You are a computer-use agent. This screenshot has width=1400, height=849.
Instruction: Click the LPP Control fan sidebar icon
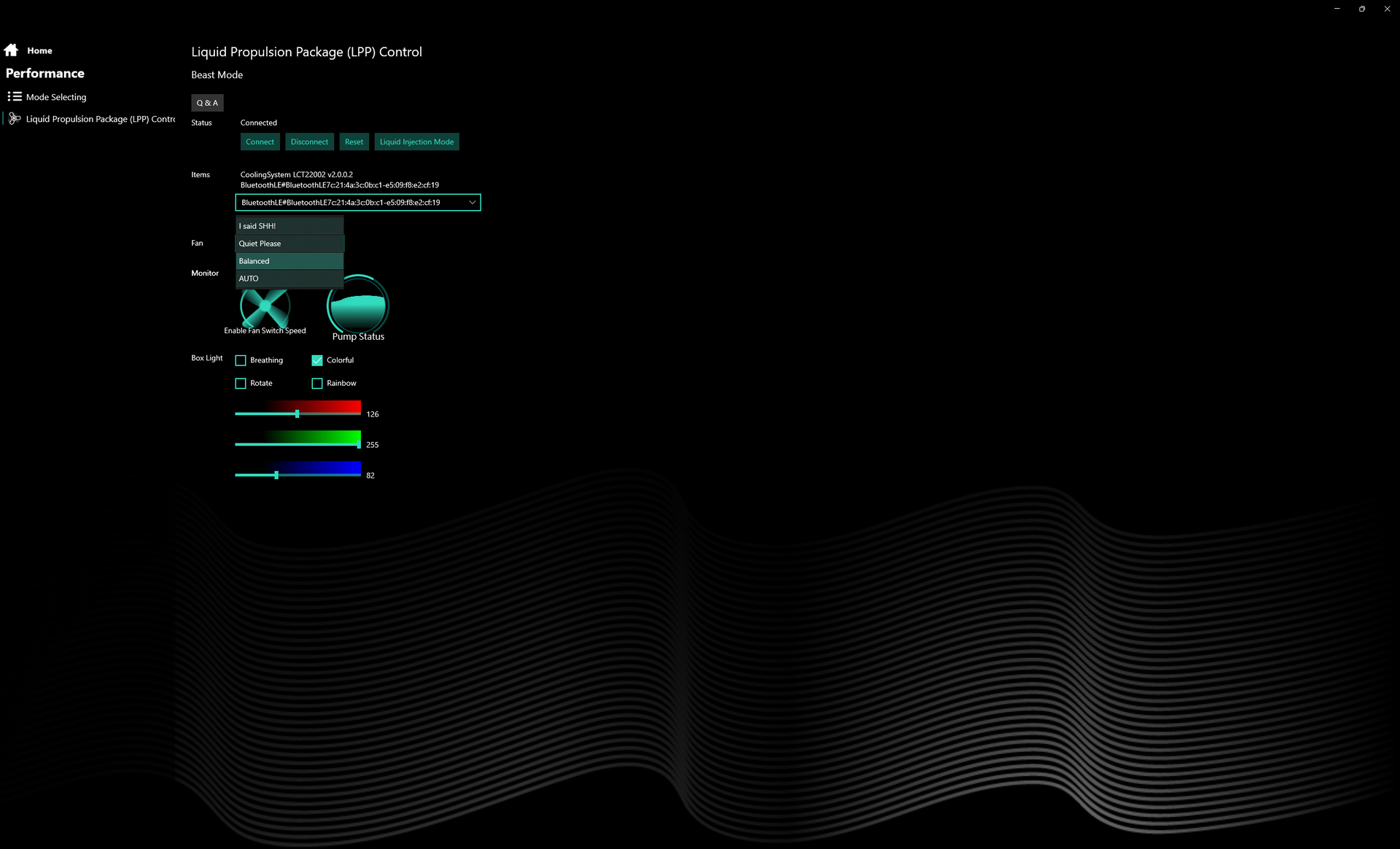tap(15, 118)
